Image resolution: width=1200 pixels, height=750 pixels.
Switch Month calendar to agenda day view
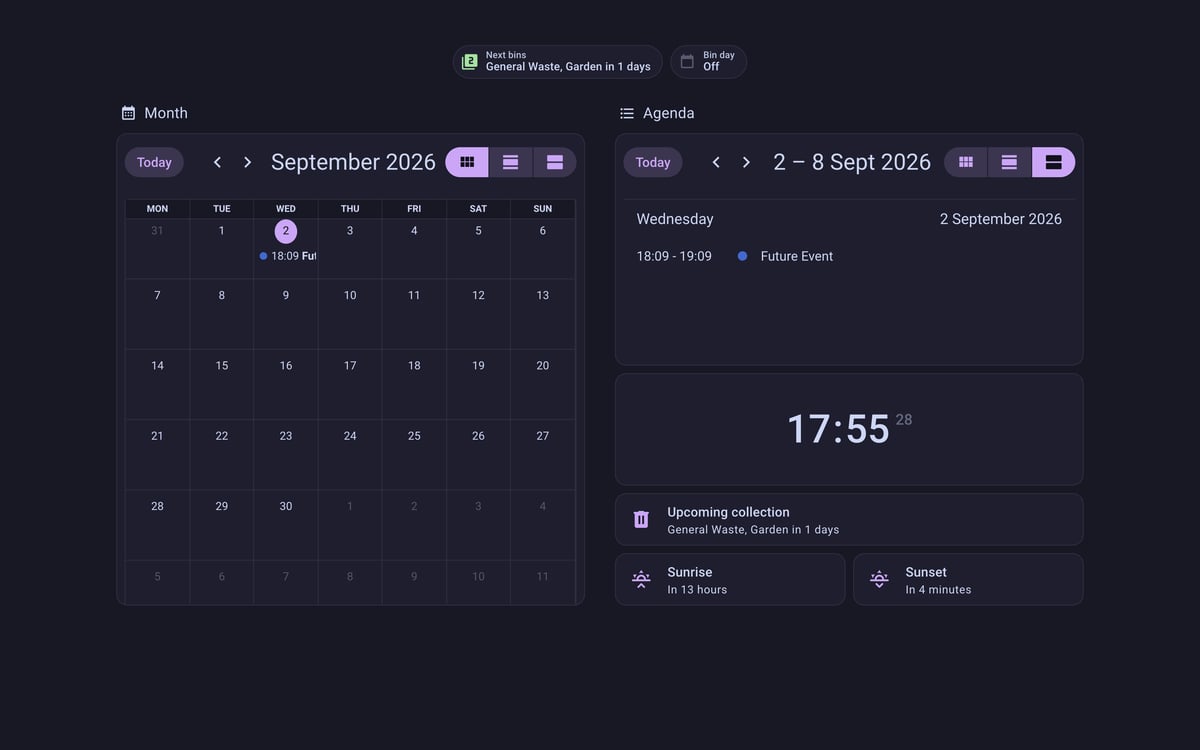(555, 162)
